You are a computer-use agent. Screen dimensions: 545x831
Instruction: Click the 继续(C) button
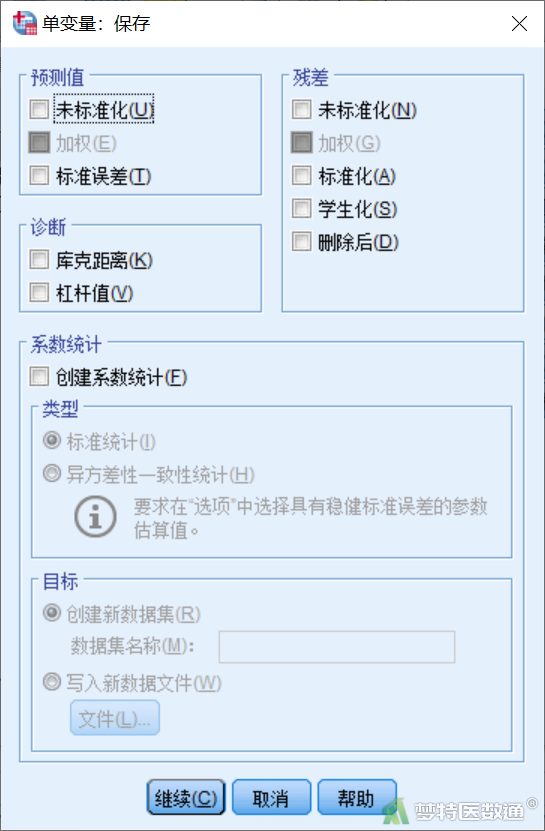tap(186, 797)
